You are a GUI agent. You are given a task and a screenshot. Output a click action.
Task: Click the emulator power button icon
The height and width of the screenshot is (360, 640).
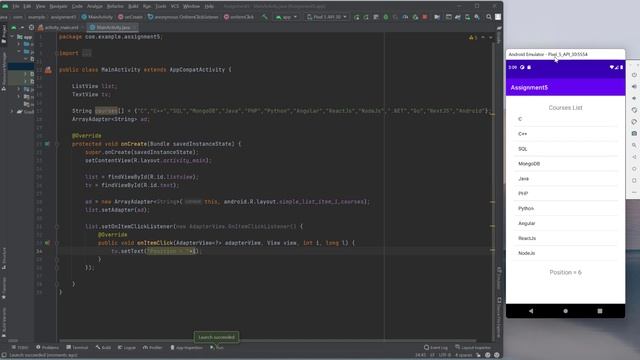[x=634, y=75]
